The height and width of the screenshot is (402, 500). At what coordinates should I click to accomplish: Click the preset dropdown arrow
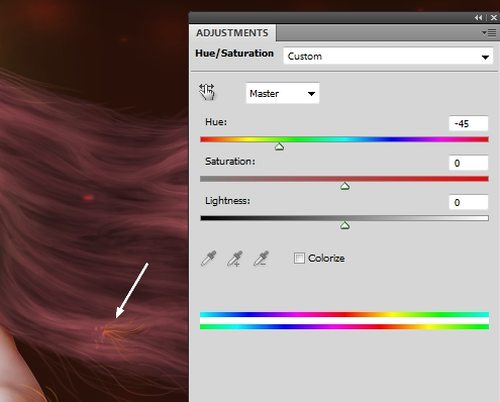pos(485,57)
